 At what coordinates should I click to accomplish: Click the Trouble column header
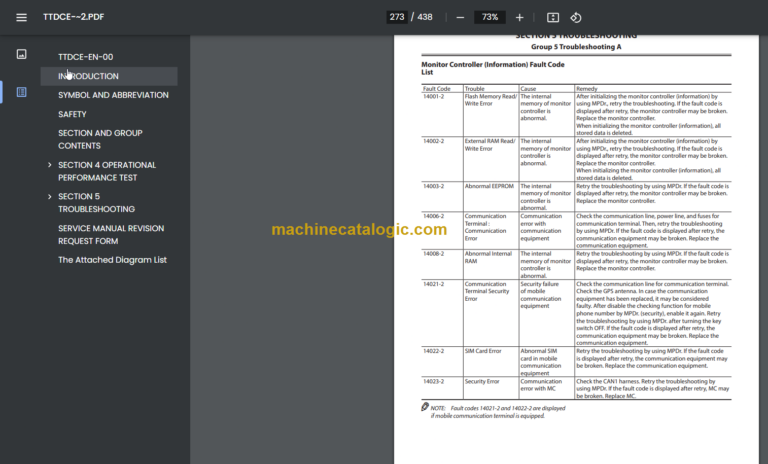[475, 89]
